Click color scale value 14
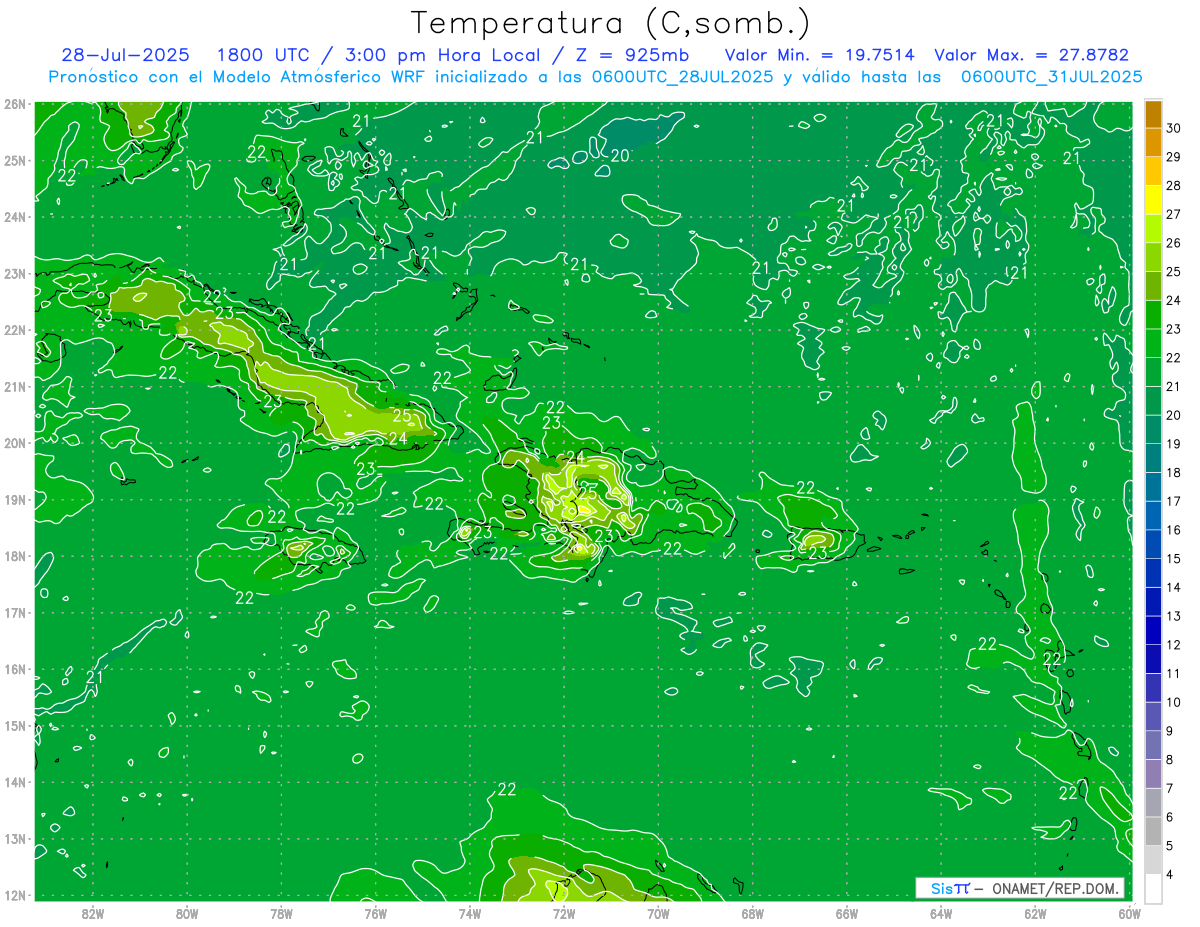Viewport: 1200px width, 927px height. point(1175,588)
